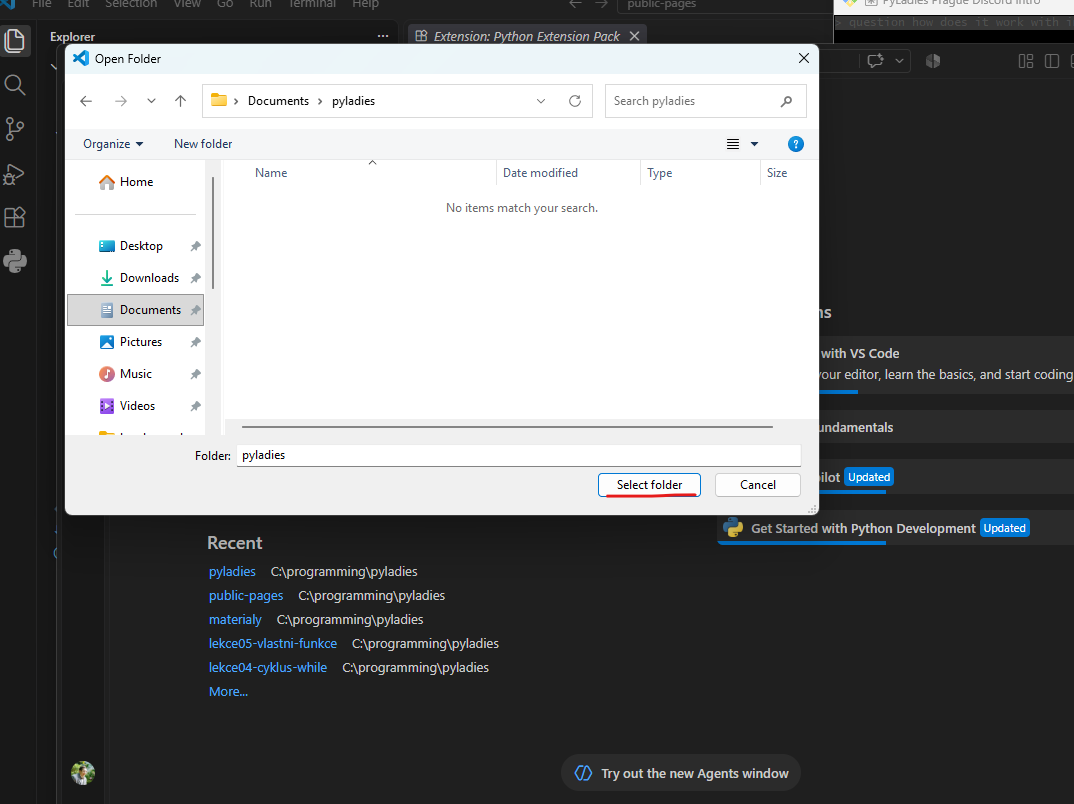The image size is (1074, 804).
Task: Unpin Music from Quick access
Action: (195, 374)
